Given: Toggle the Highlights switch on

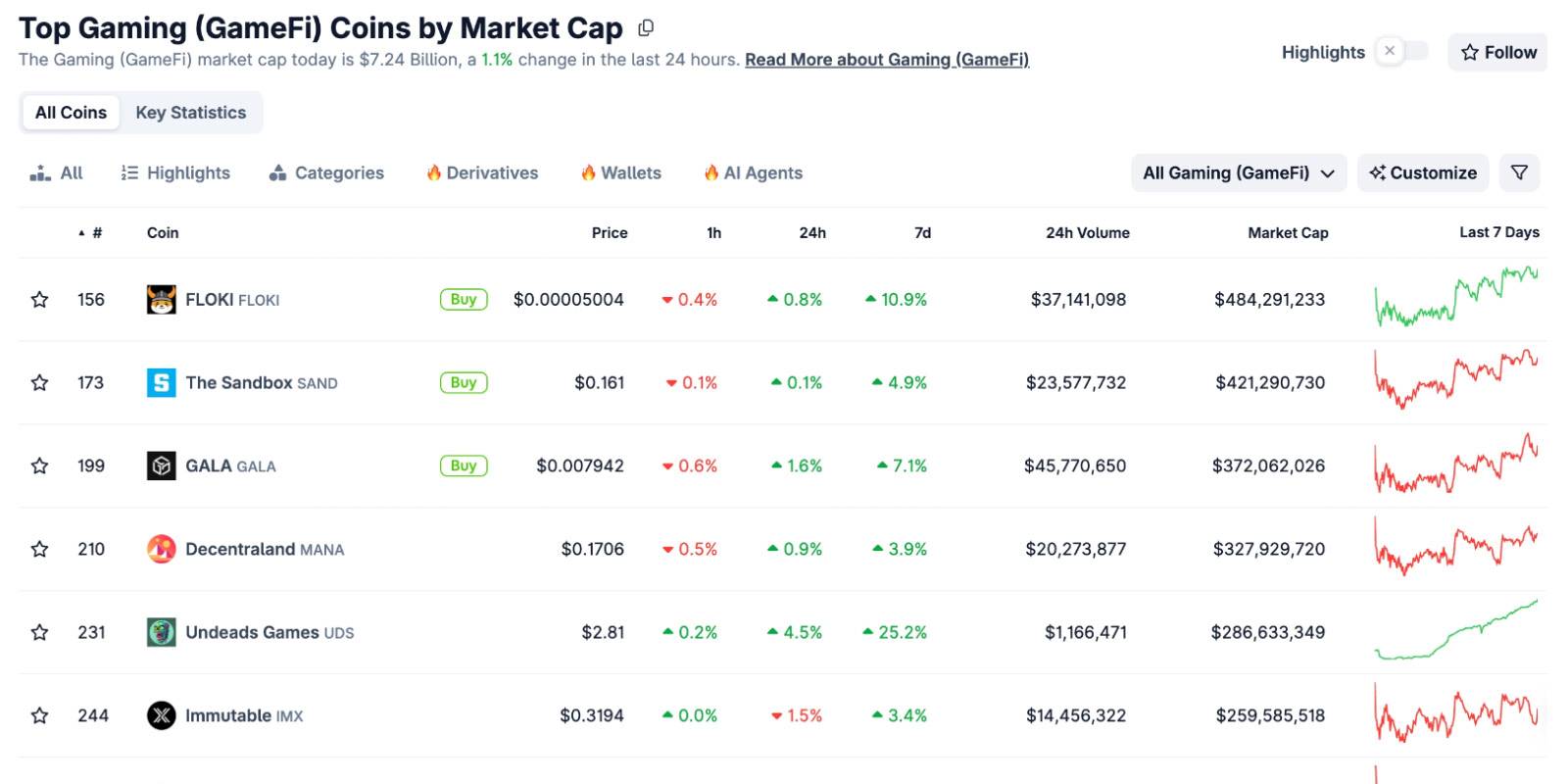Looking at the screenshot, I should [1401, 52].
